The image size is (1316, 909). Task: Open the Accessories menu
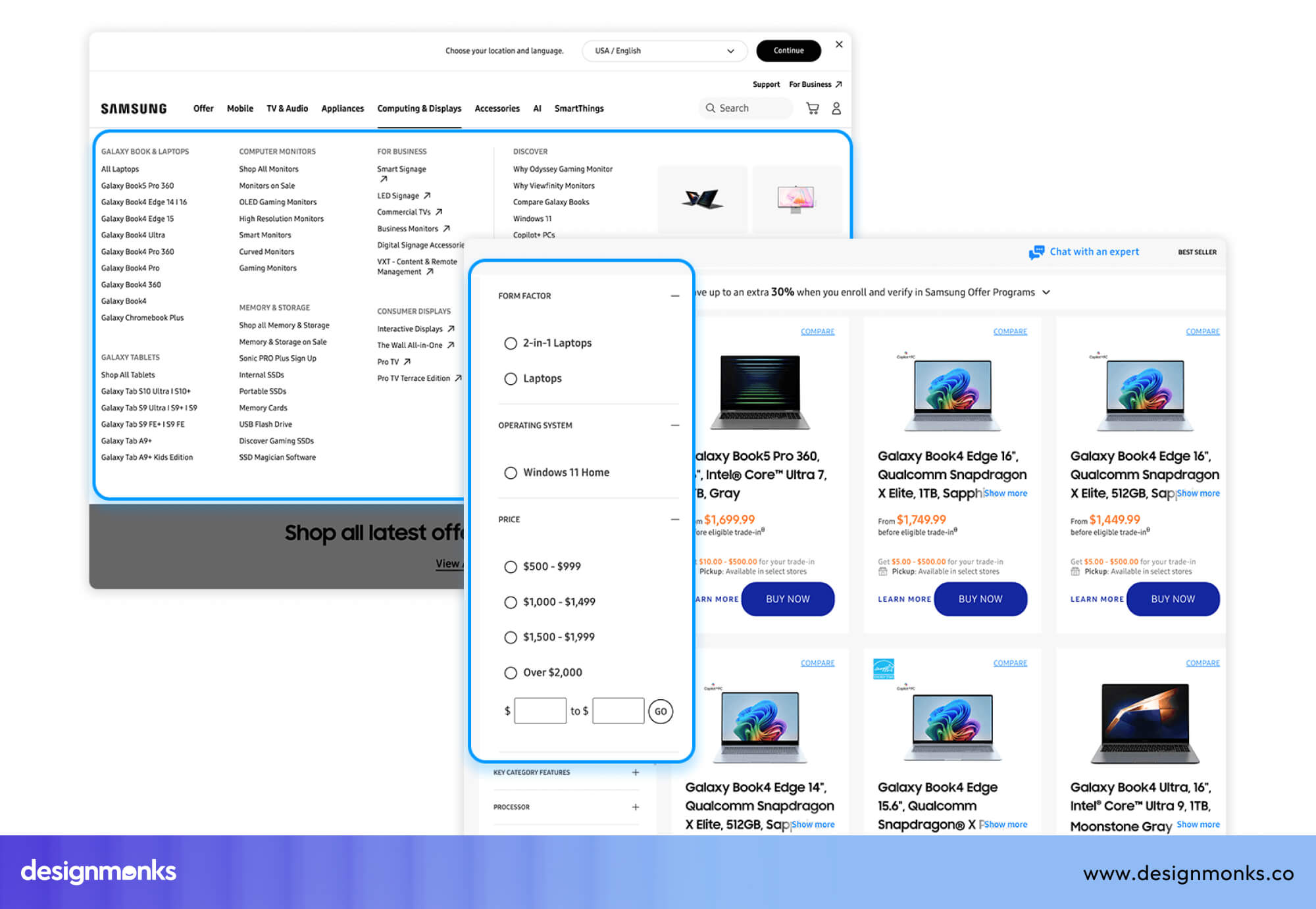[x=497, y=109]
